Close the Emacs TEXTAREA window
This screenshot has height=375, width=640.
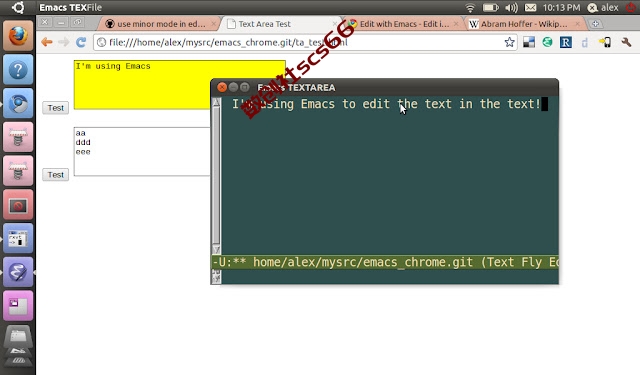pos(222,87)
